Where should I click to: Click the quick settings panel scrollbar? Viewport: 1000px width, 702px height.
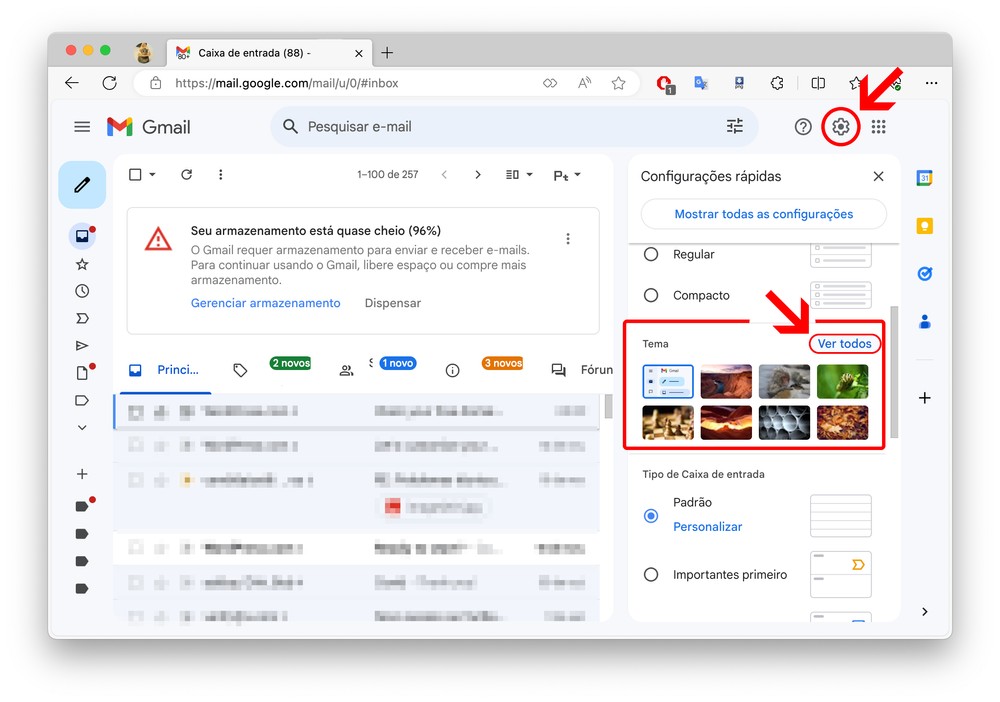click(894, 372)
